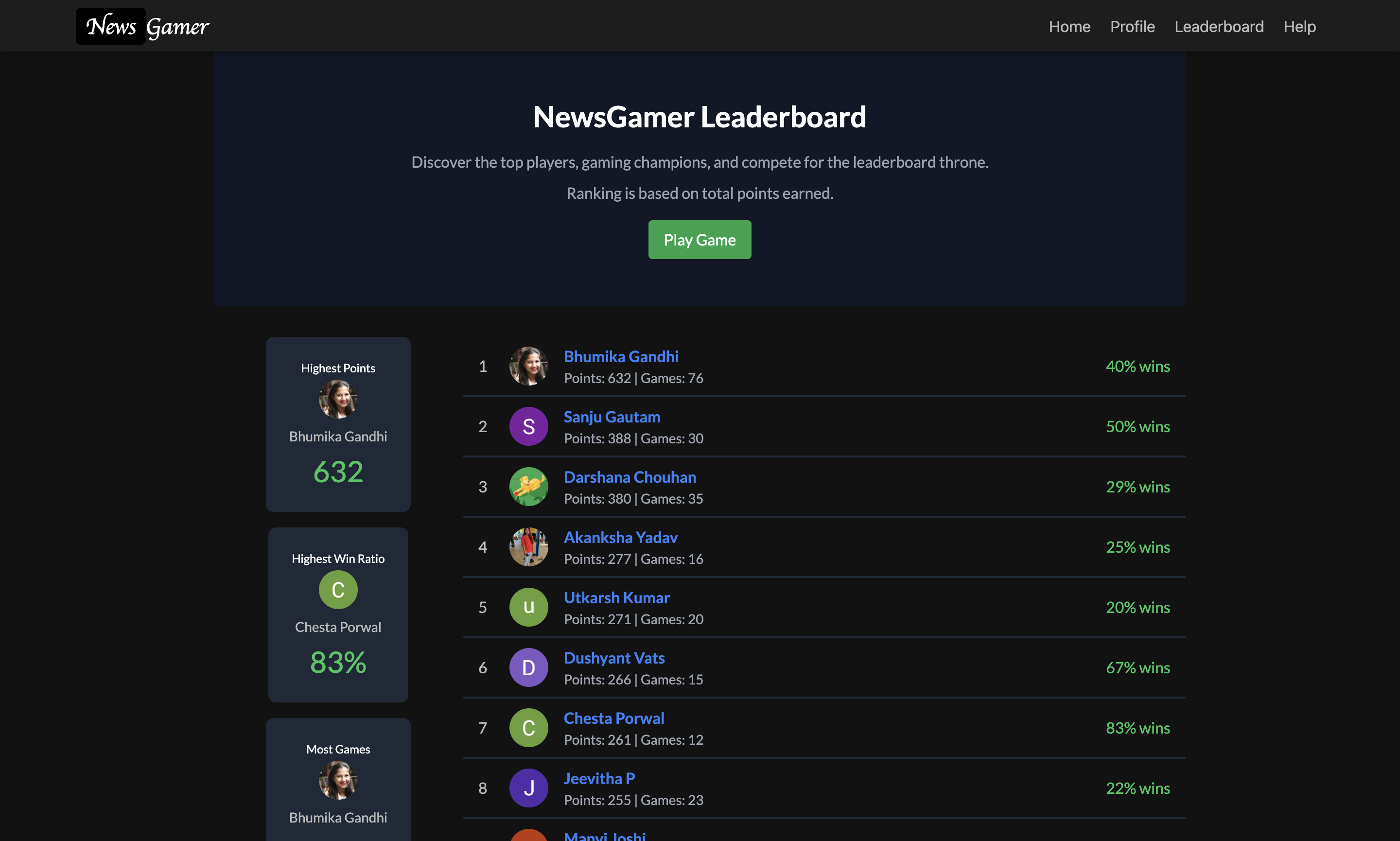Click the C avatar in rank 7 row

tap(528, 728)
